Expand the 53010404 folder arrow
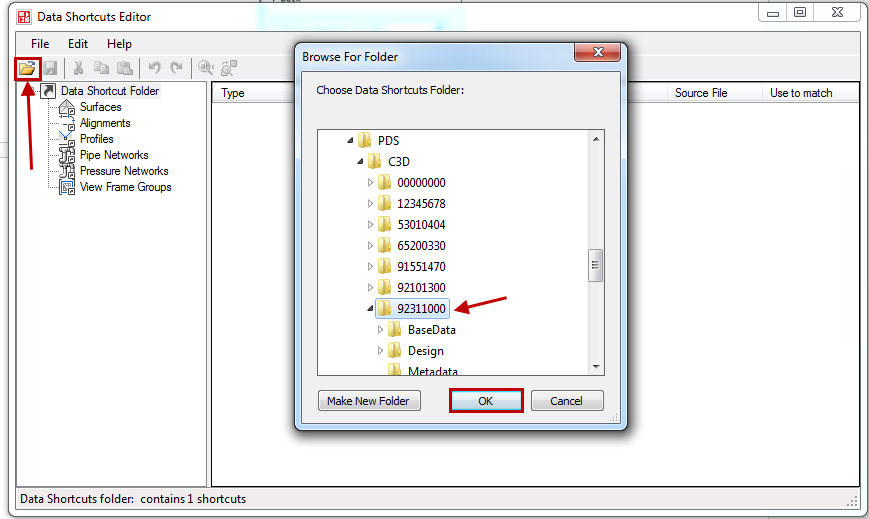Image resolution: width=869 pixels, height=519 pixels. [x=370, y=225]
